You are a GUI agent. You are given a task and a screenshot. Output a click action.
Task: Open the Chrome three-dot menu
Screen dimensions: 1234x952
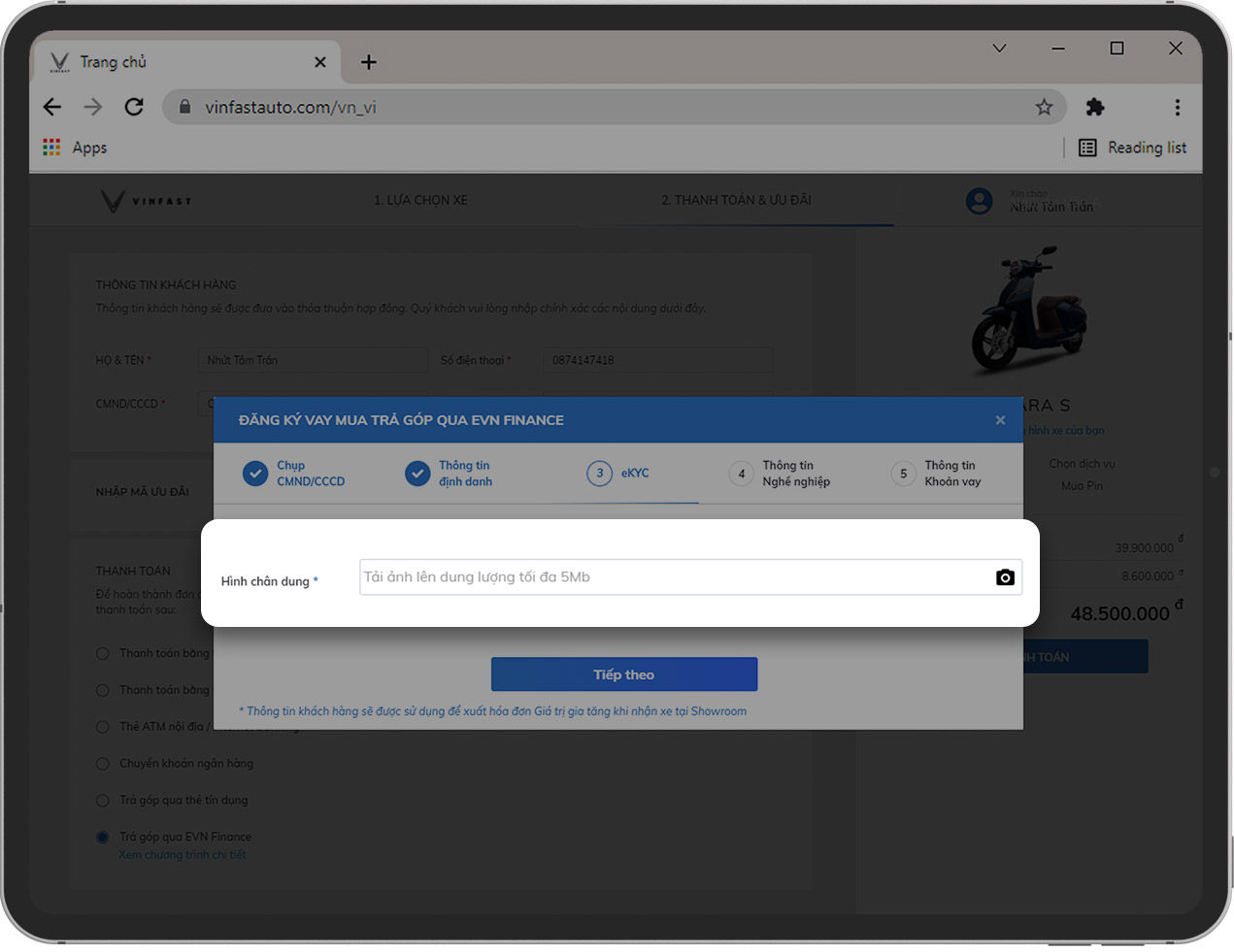coord(1178,107)
